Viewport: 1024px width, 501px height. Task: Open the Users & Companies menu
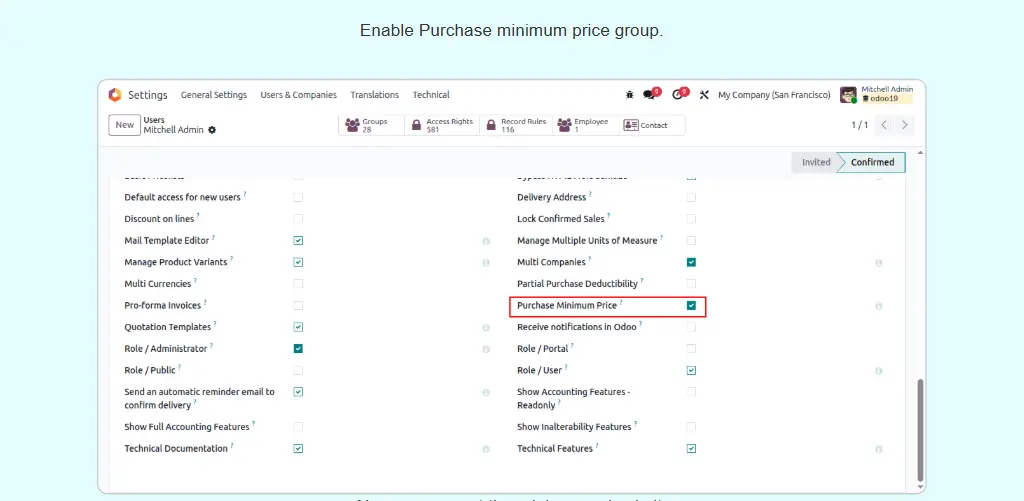pos(298,95)
